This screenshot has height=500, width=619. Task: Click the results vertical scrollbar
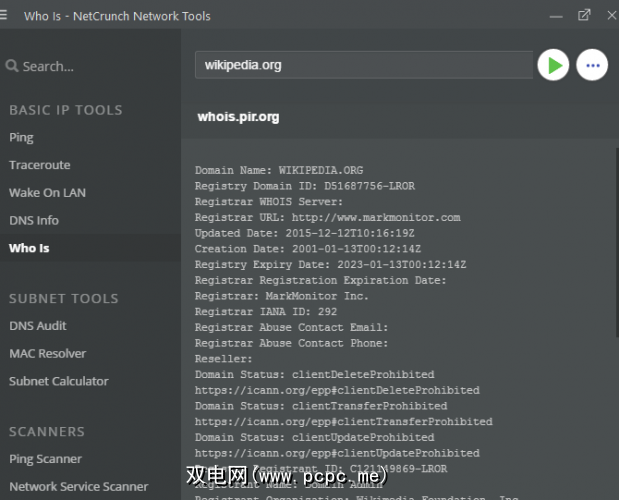point(615,300)
